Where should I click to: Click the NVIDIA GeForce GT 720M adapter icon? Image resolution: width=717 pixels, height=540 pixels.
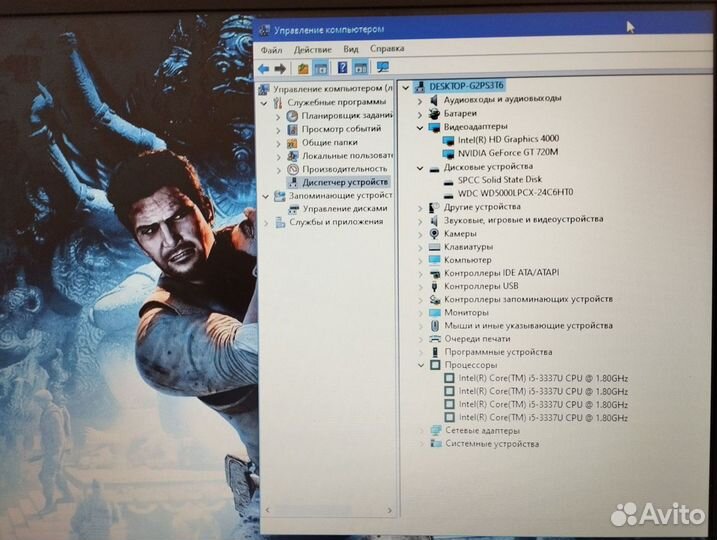click(448, 153)
